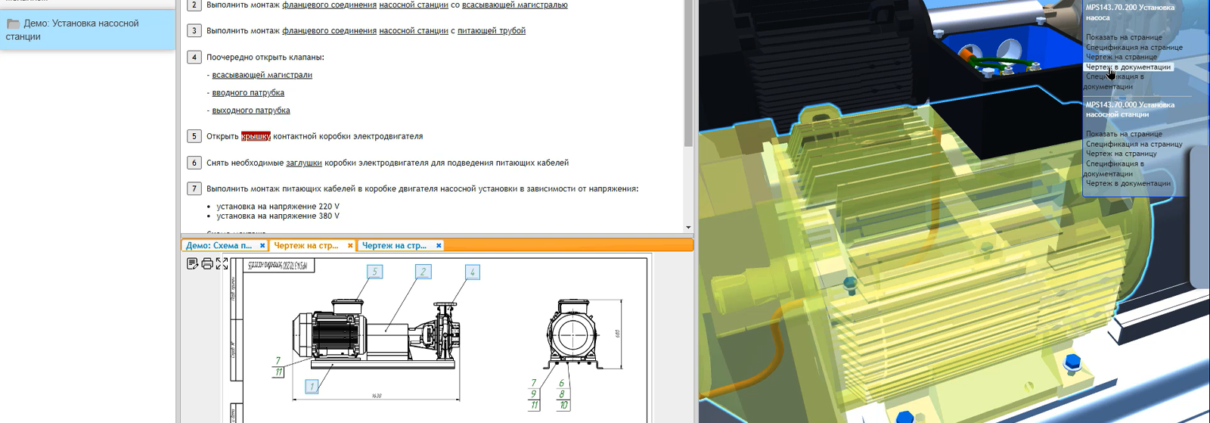Click the print icon above the drawing
The height and width of the screenshot is (423, 1210).
[x=207, y=264]
